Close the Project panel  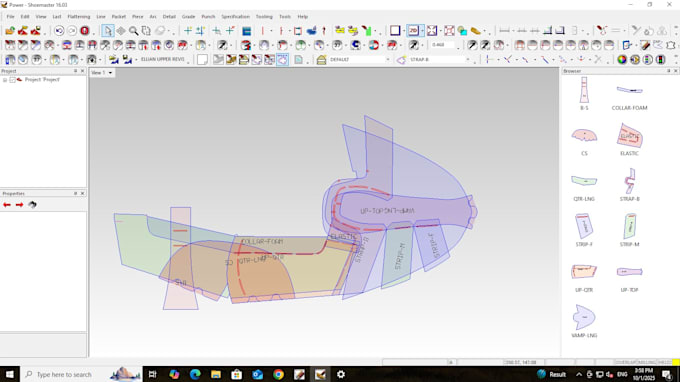click(82, 71)
